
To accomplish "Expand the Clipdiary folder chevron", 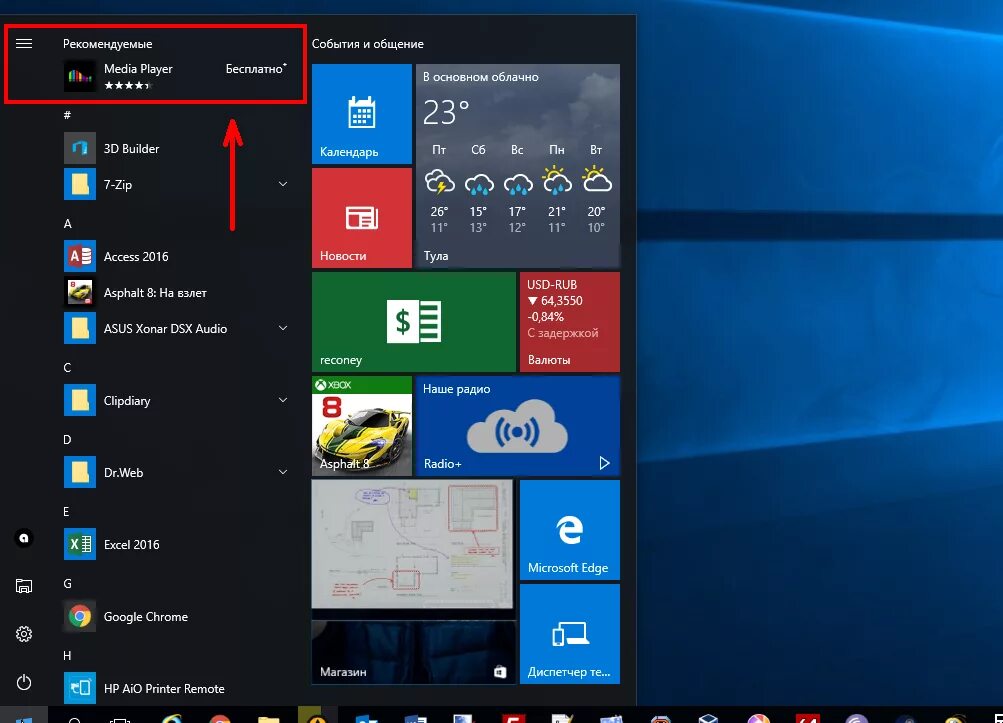I will tap(283, 401).
